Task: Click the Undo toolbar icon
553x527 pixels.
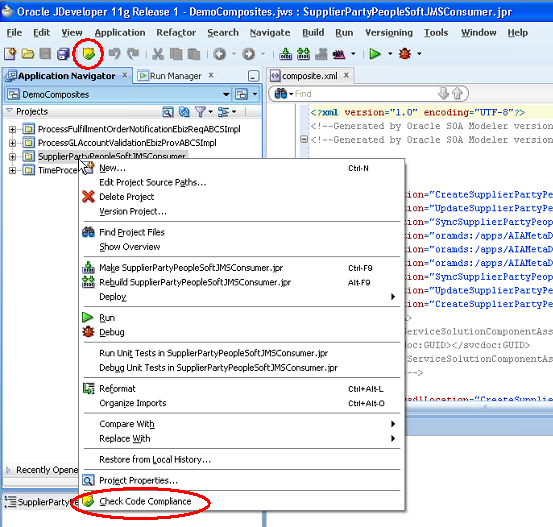Action: (114, 54)
